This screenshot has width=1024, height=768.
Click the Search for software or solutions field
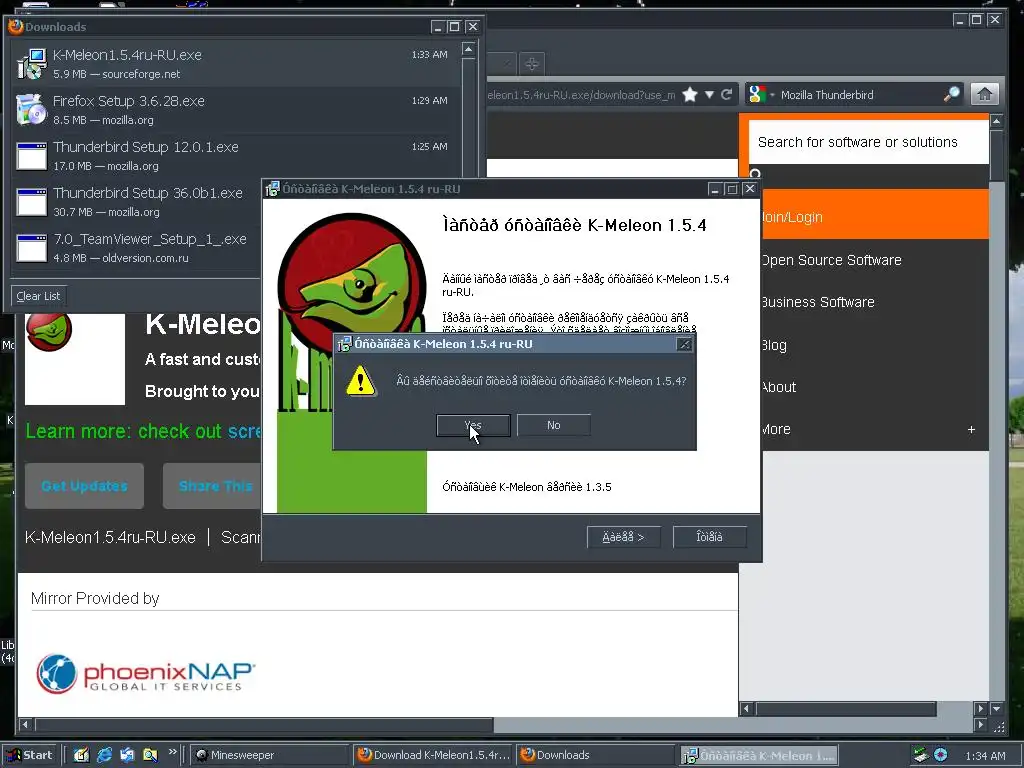(869, 142)
